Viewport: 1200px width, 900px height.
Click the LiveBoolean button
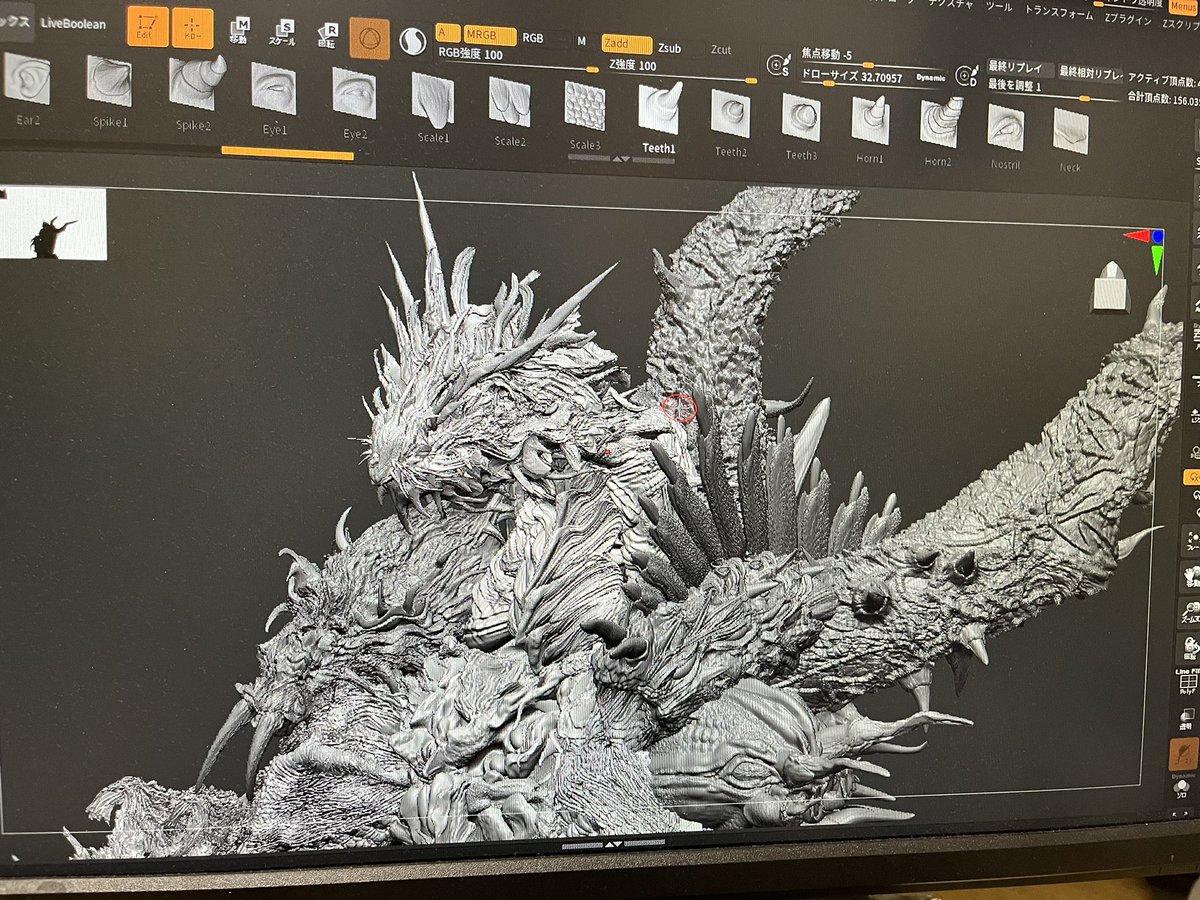tap(73, 22)
